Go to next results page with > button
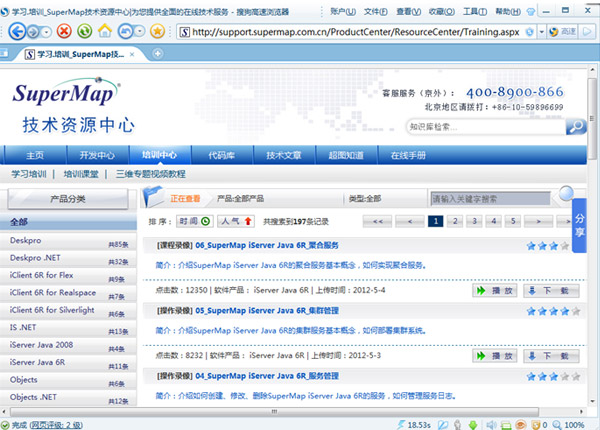The width and height of the screenshot is (600, 430). (538, 221)
